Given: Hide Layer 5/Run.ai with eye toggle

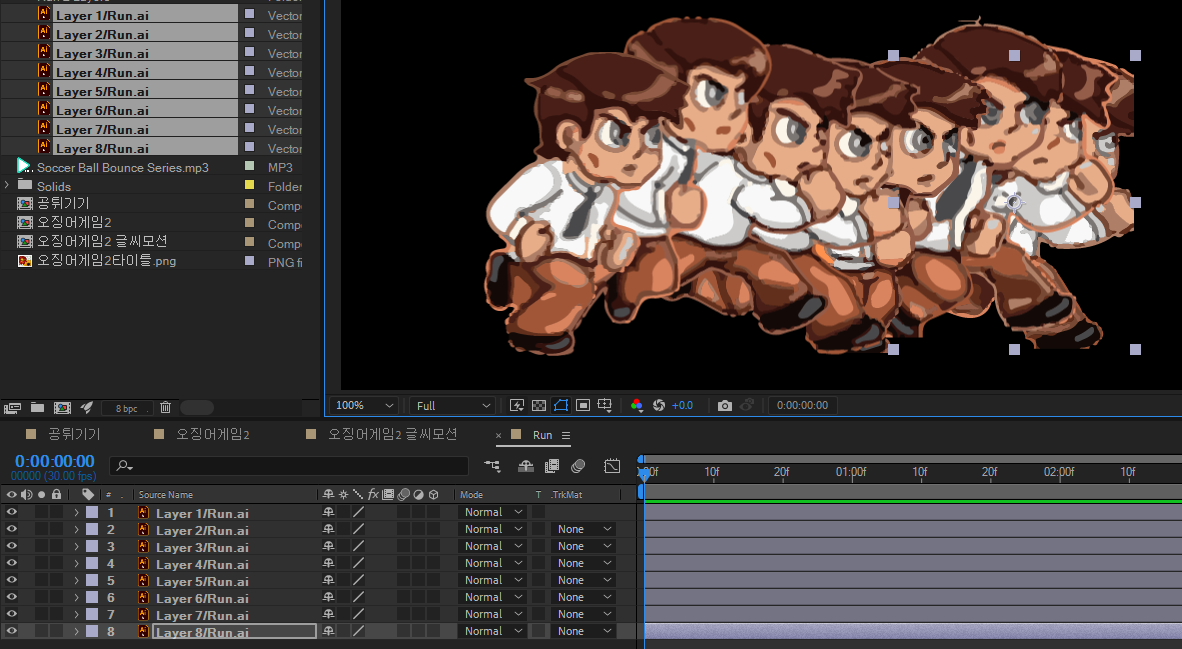Looking at the screenshot, I should pyautogui.click(x=11, y=580).
